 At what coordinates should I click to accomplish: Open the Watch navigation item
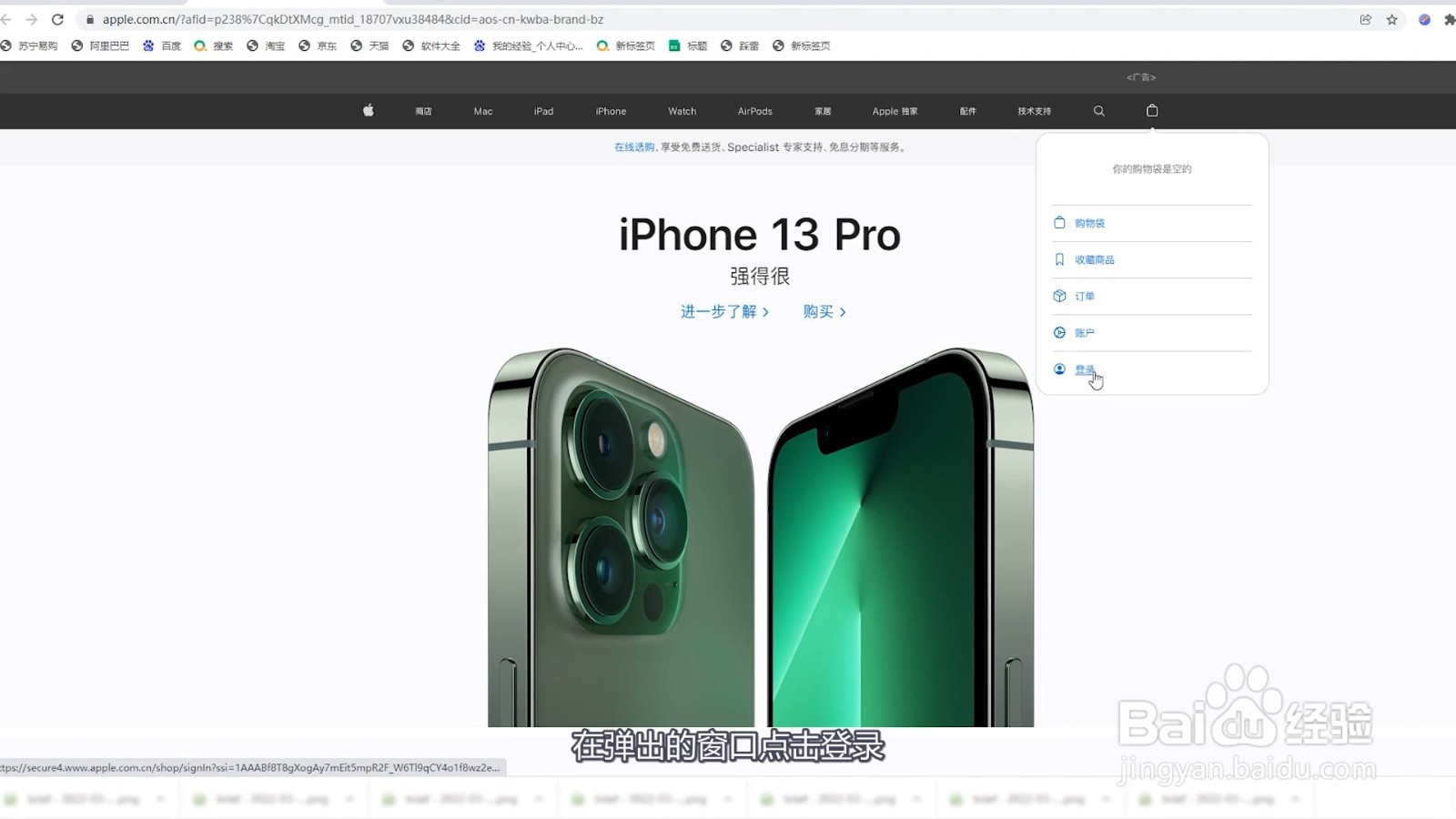682,111
